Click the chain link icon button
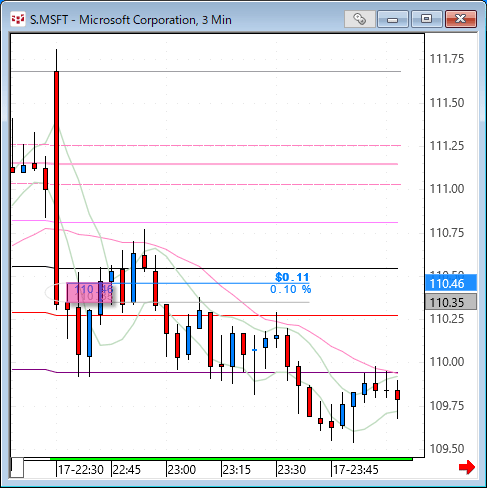This screenshot has height=488, width=487. [x=360, y=19]
